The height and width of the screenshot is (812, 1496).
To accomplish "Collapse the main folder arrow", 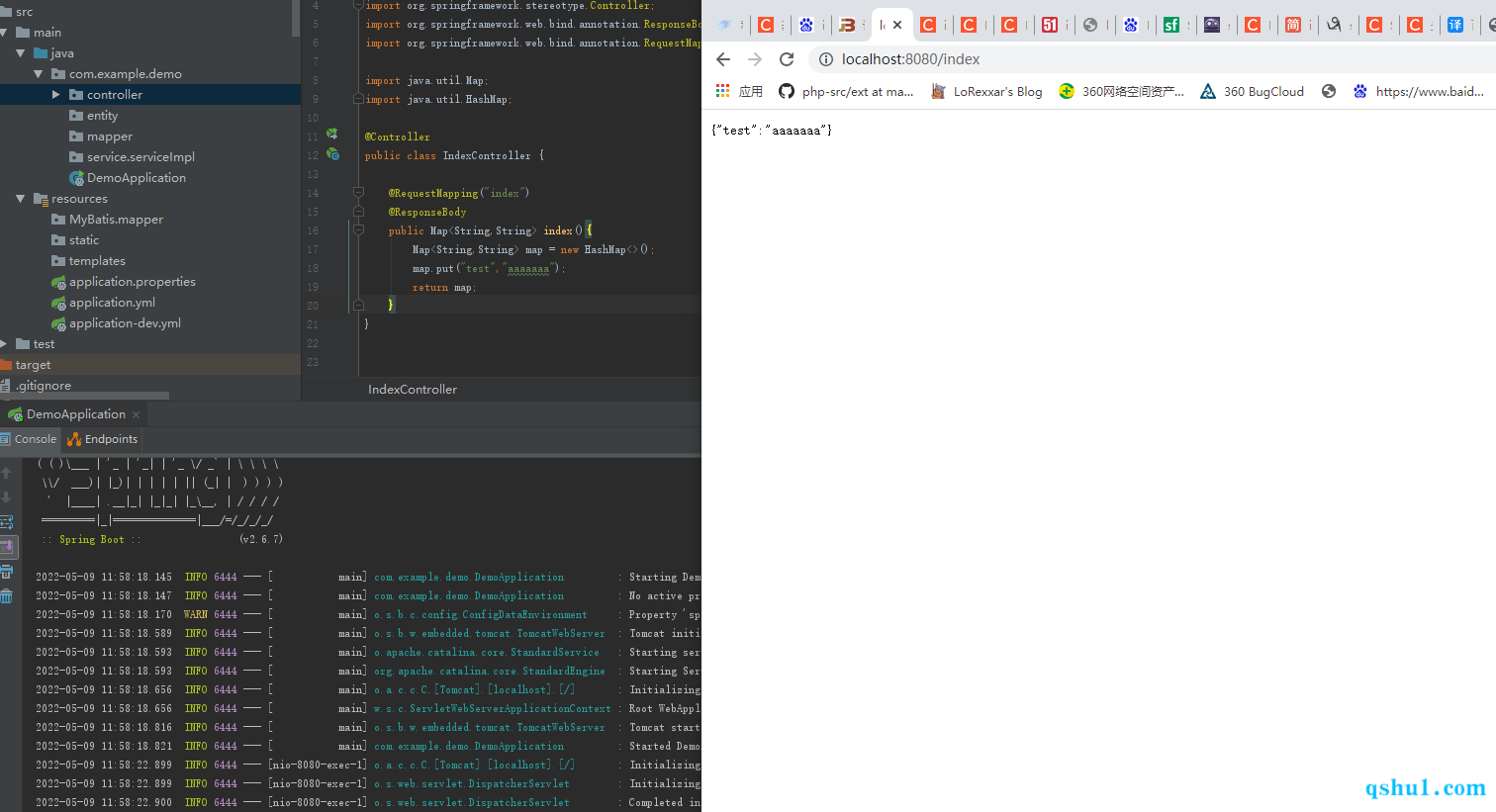I will click(x=5, y=33).
